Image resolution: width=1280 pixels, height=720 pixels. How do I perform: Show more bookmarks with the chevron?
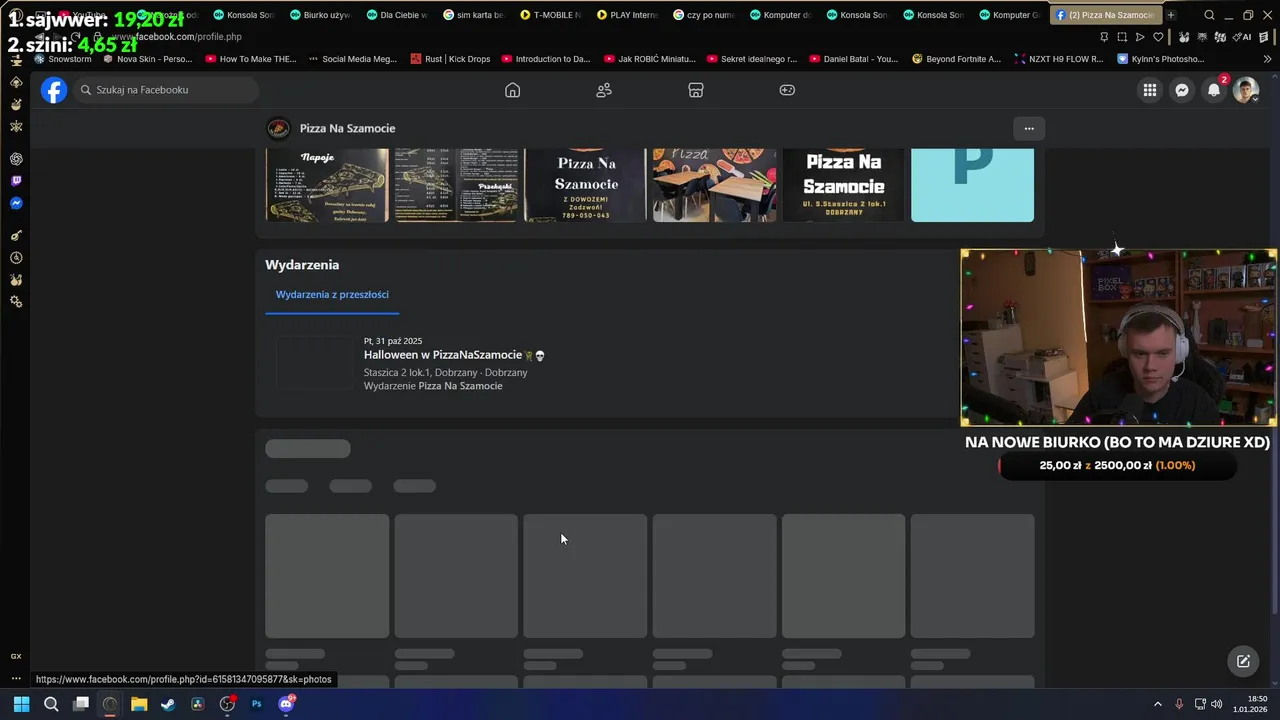tap(1268, 59)
